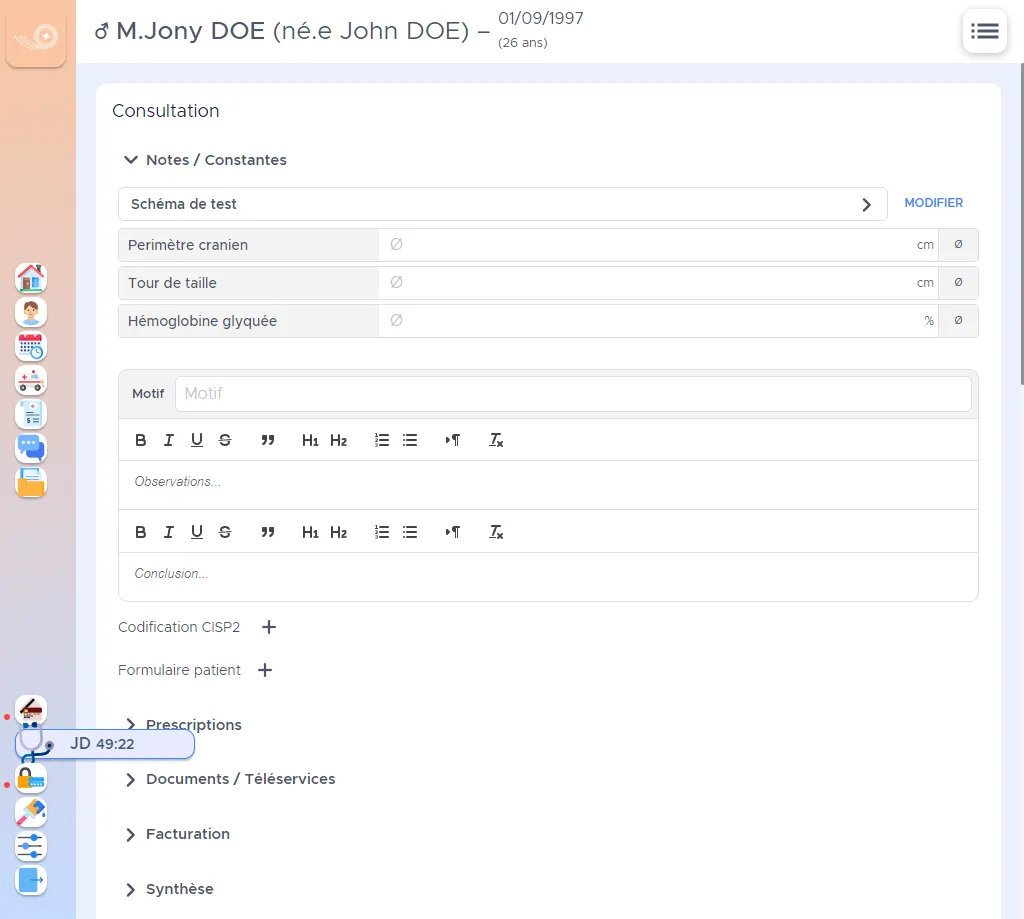Screen dimensions: 1024x919
Task: Open the list menu at top right
Action: pos(984,31)
